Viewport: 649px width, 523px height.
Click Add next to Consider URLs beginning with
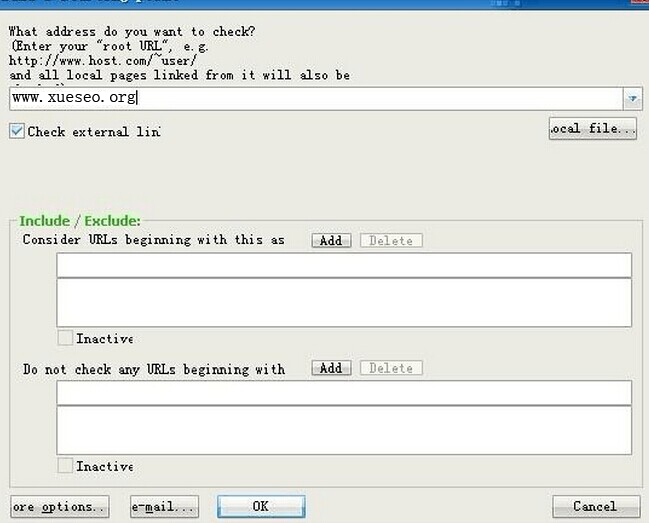(x=331, y=240)
